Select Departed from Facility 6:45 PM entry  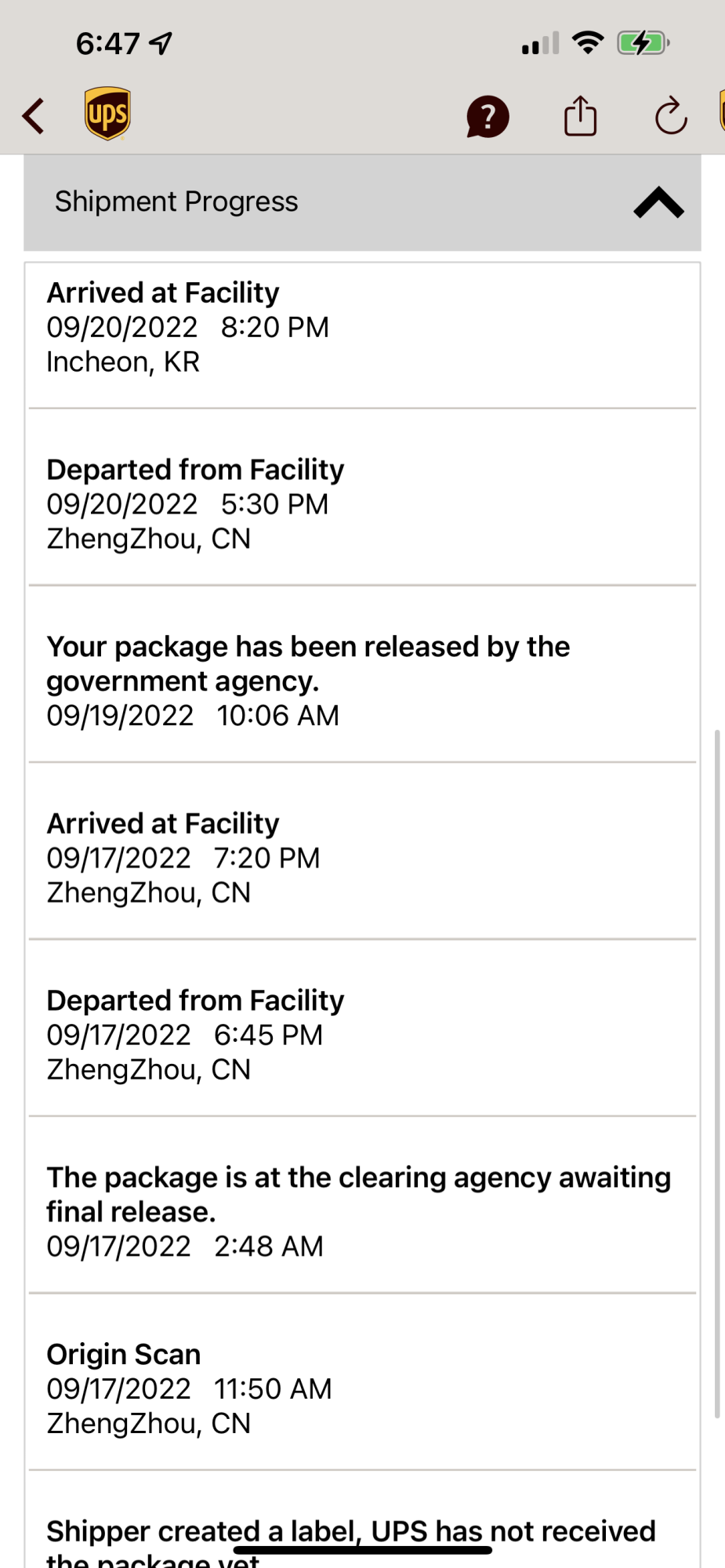coord(362,1028)
